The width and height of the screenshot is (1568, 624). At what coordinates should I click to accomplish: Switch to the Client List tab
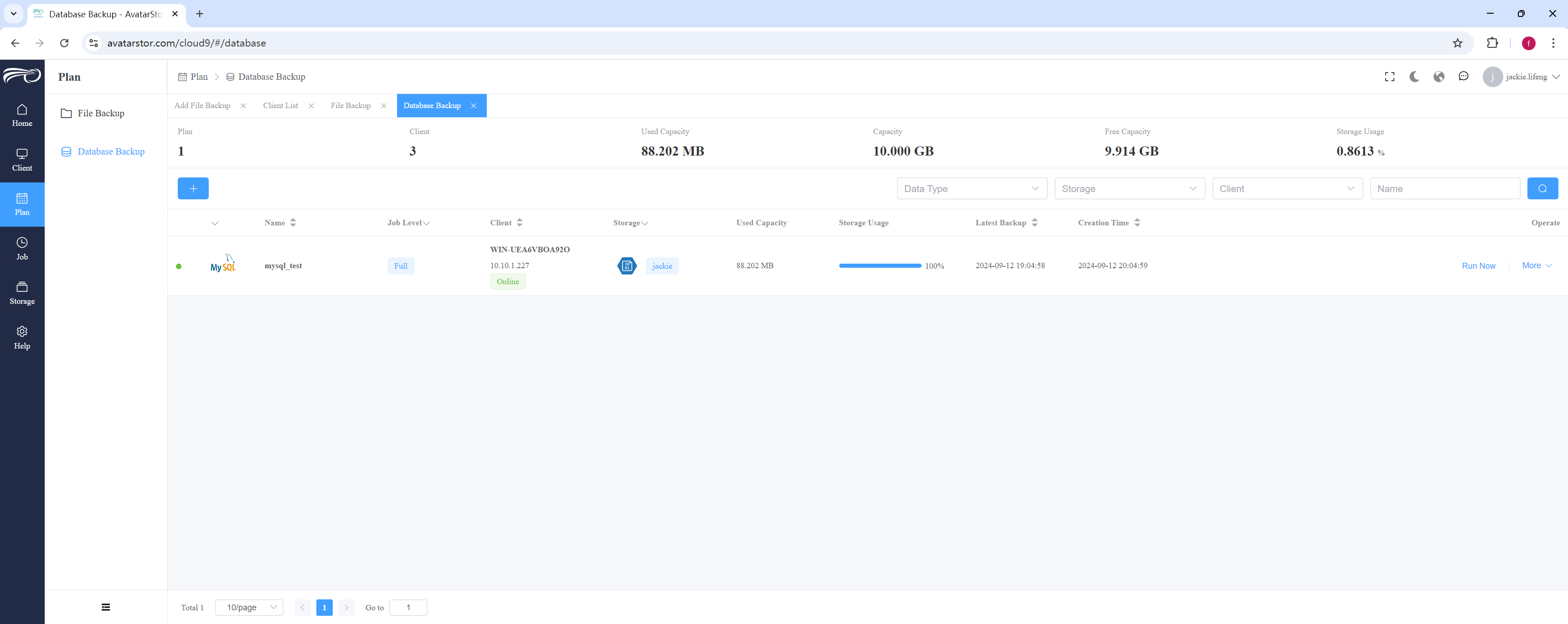tap(281, 105)
